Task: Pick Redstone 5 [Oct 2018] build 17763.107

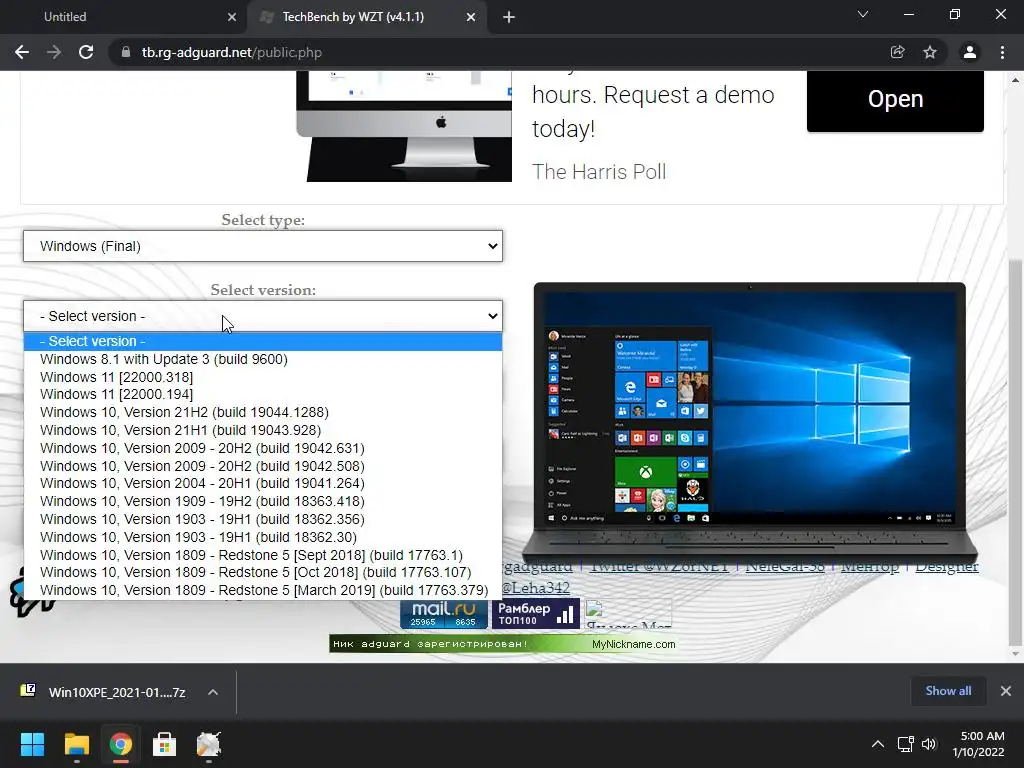Action: (x=263, y=572)
